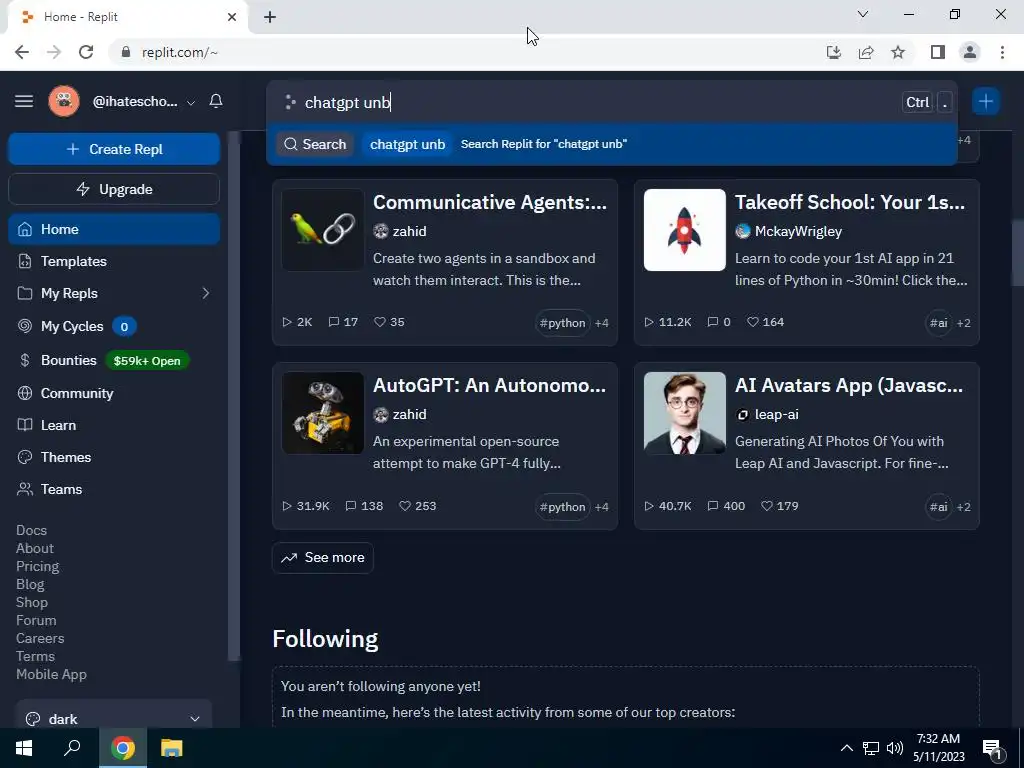Click the $59k+ Open badge
Image resolution: width=1024 pixels, height=768 pixels.
point(147,360)
